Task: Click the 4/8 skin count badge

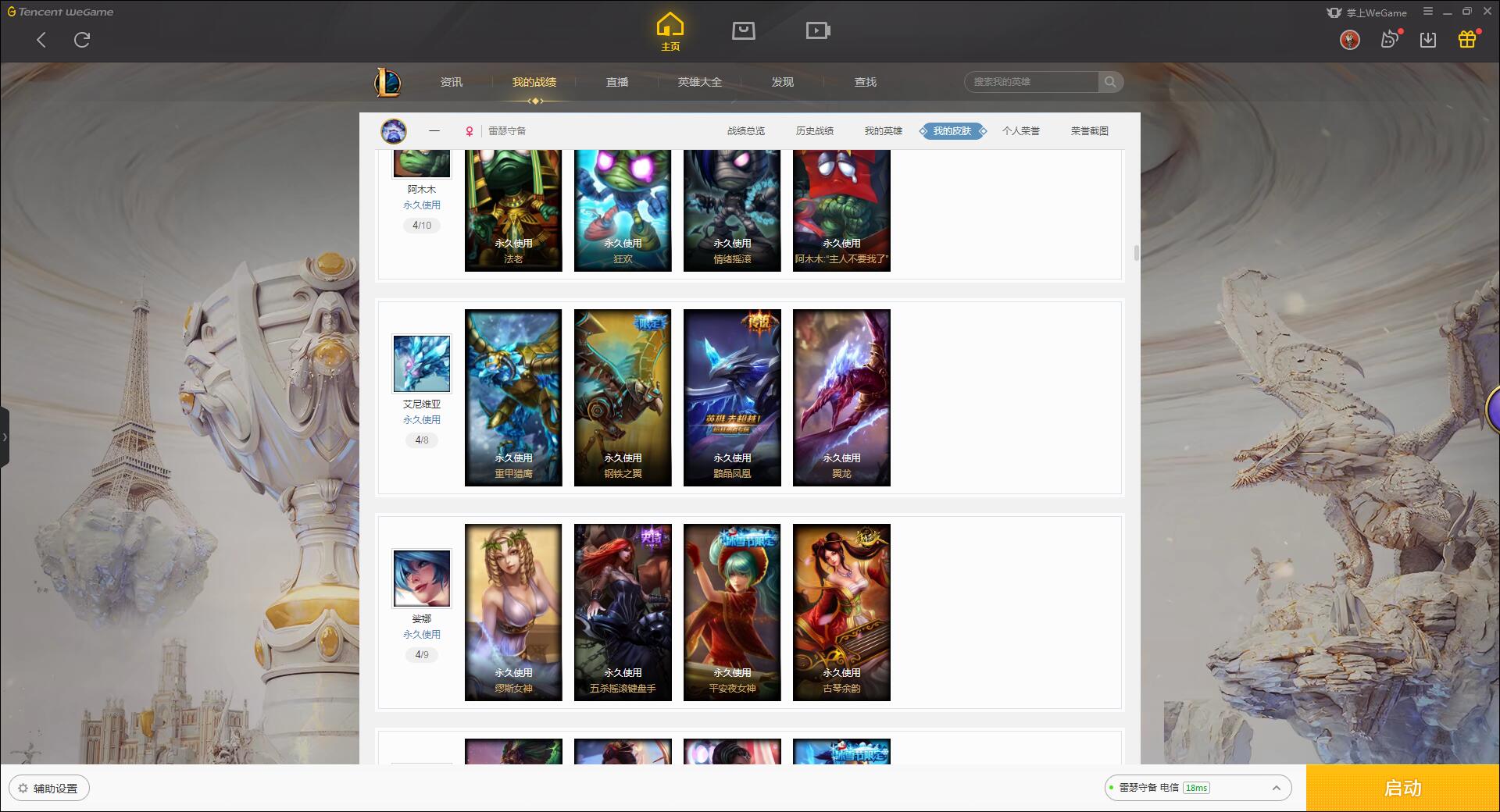Action: tap(422, 440)
